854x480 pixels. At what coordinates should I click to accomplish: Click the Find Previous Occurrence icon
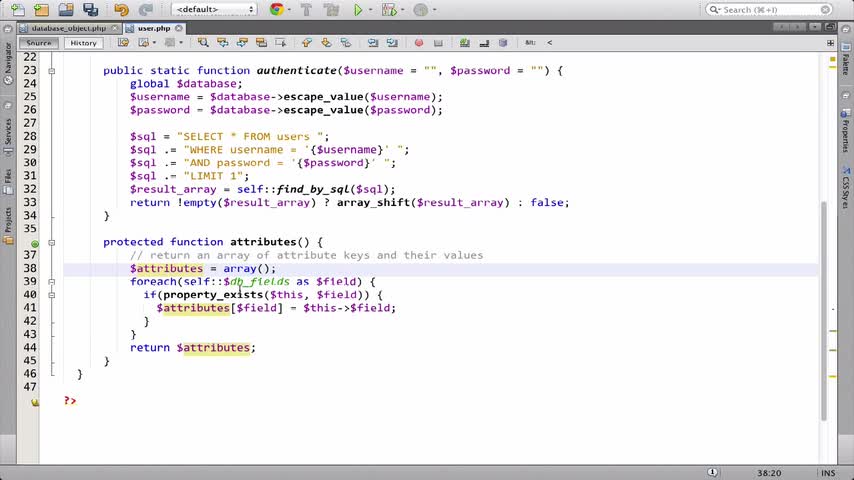[x=222, y=42]
